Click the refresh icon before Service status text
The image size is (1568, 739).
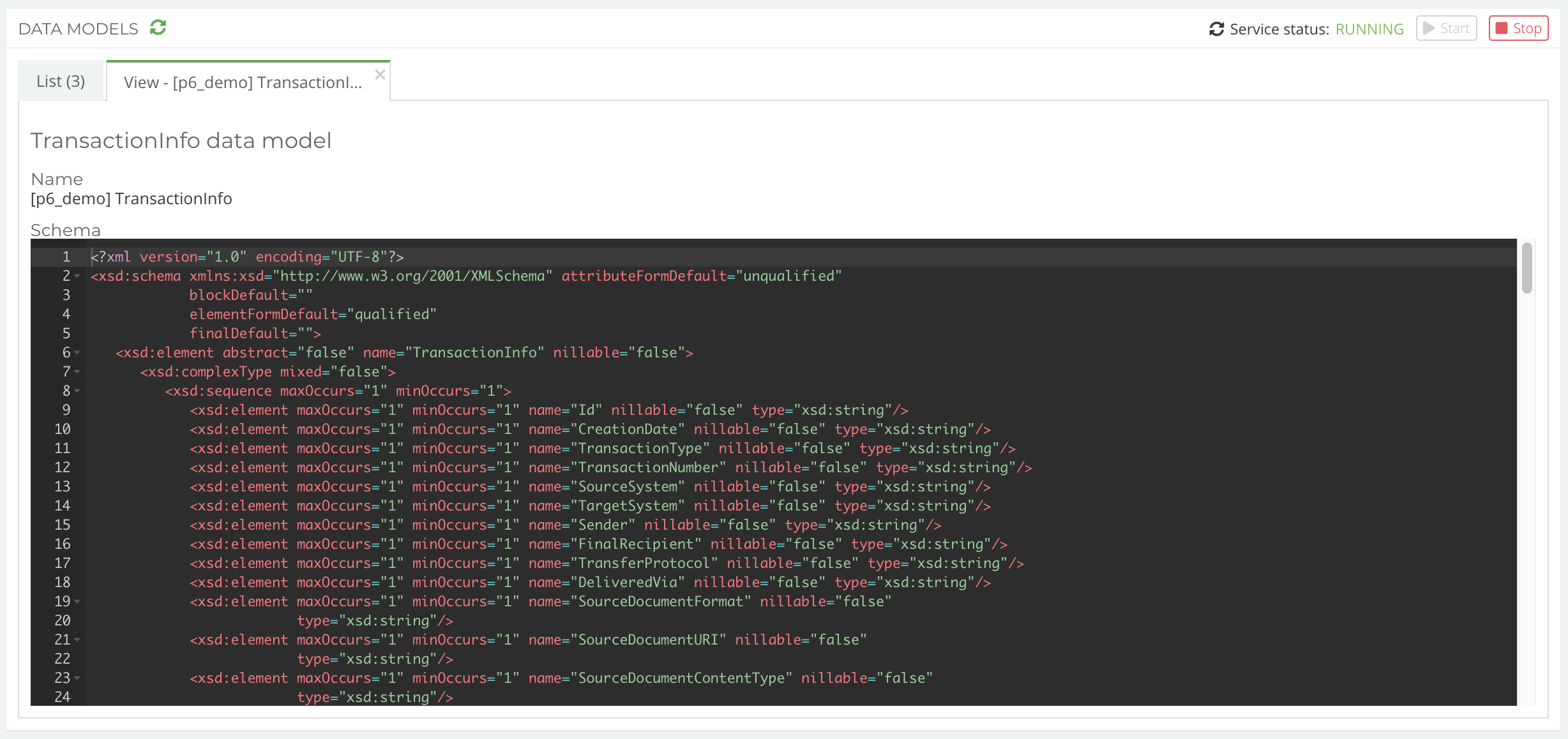pyautogui.click(x=1216, y=29)
